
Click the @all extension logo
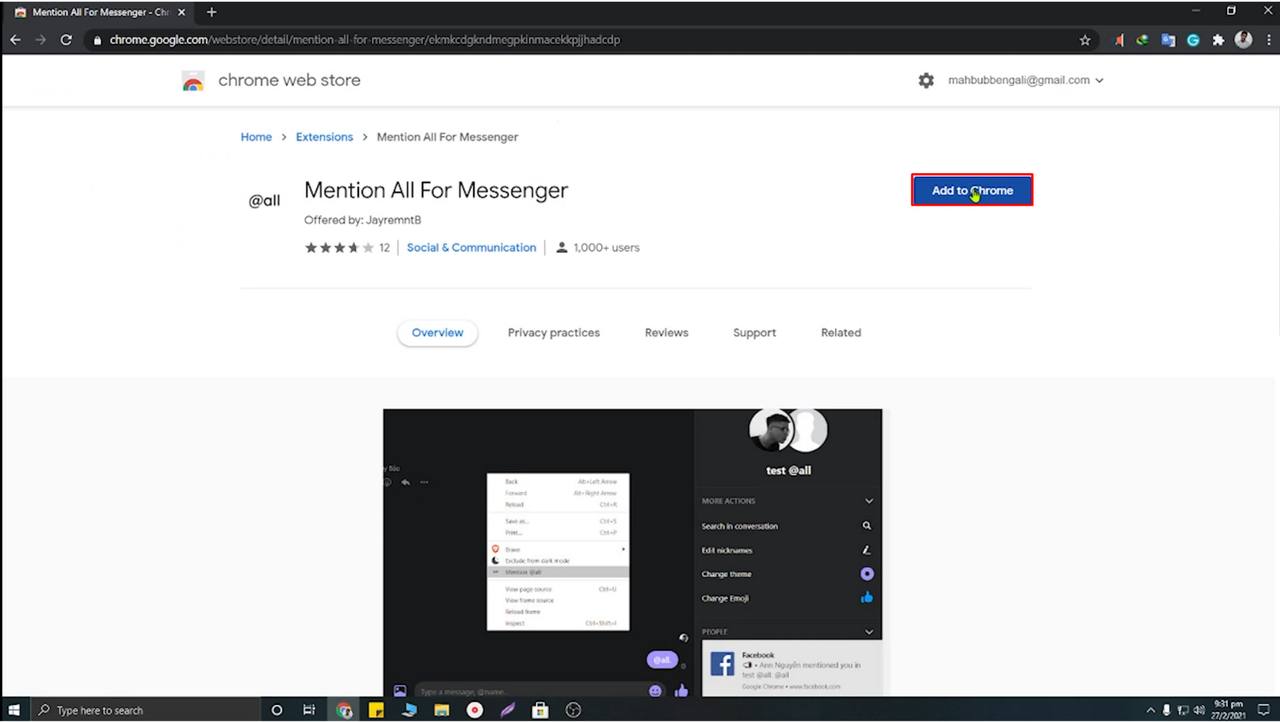264,201
